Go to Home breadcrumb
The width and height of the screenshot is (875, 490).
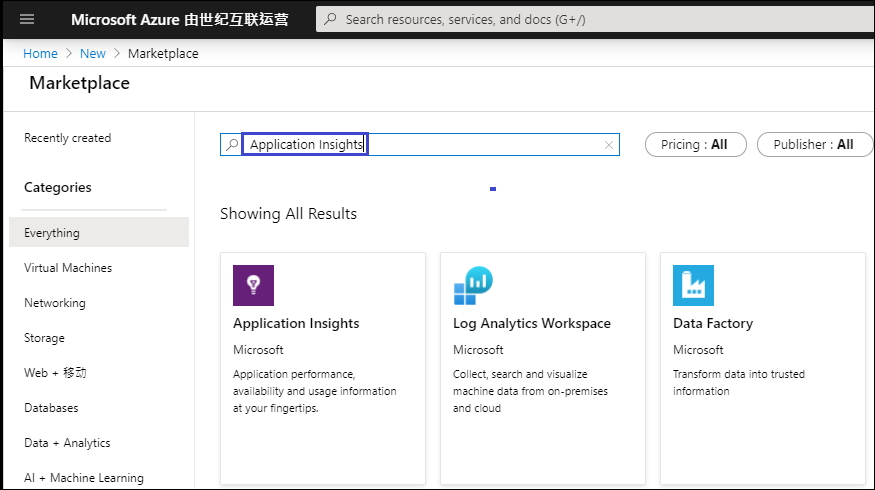tap(40, 54)
